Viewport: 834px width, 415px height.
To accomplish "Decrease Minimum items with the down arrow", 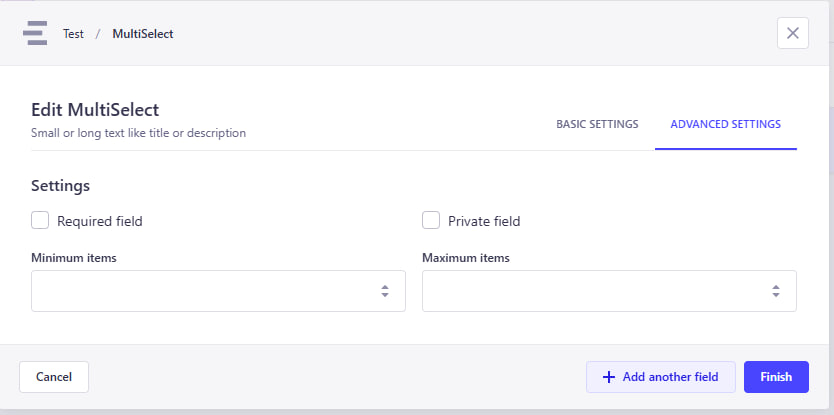I will click(385, 295).
